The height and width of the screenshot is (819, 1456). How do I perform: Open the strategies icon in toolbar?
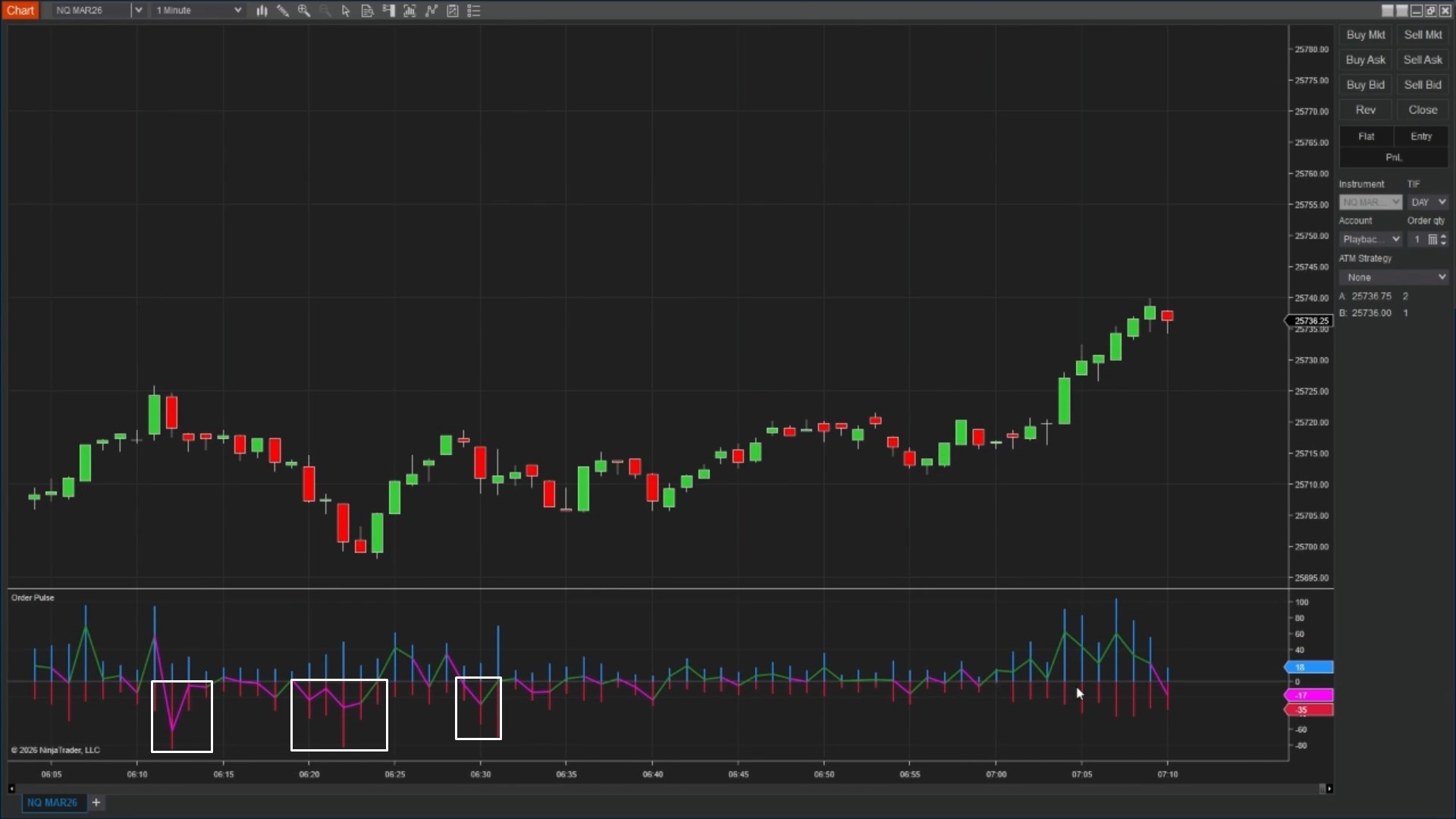431,11
